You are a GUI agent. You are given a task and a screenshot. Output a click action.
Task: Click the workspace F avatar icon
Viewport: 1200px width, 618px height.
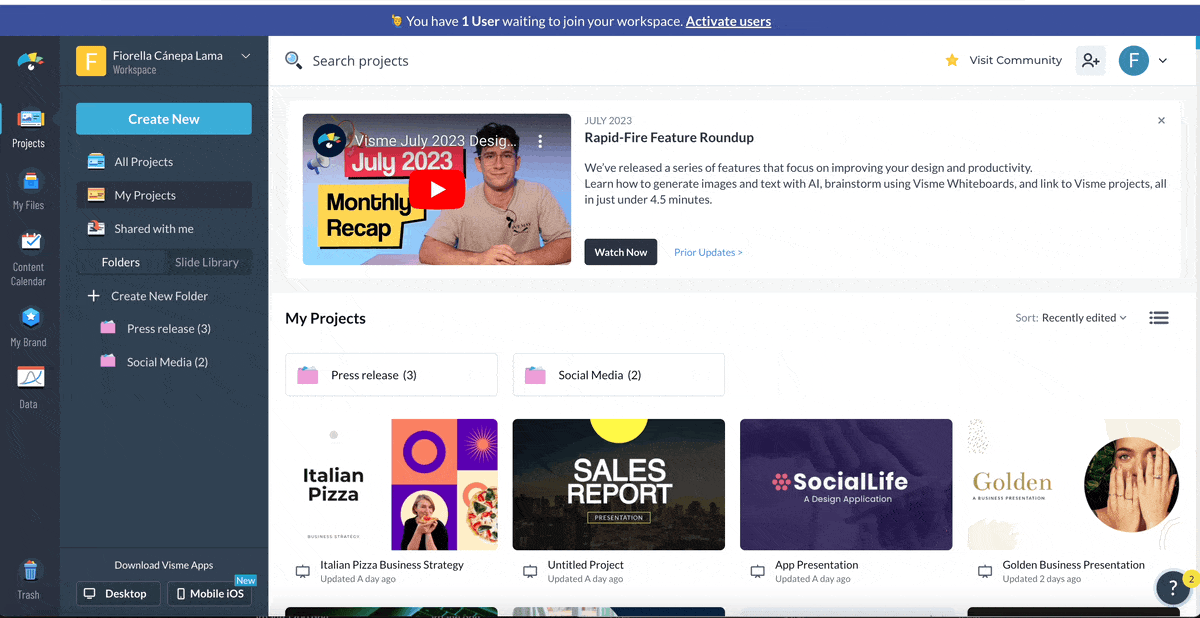91,62
